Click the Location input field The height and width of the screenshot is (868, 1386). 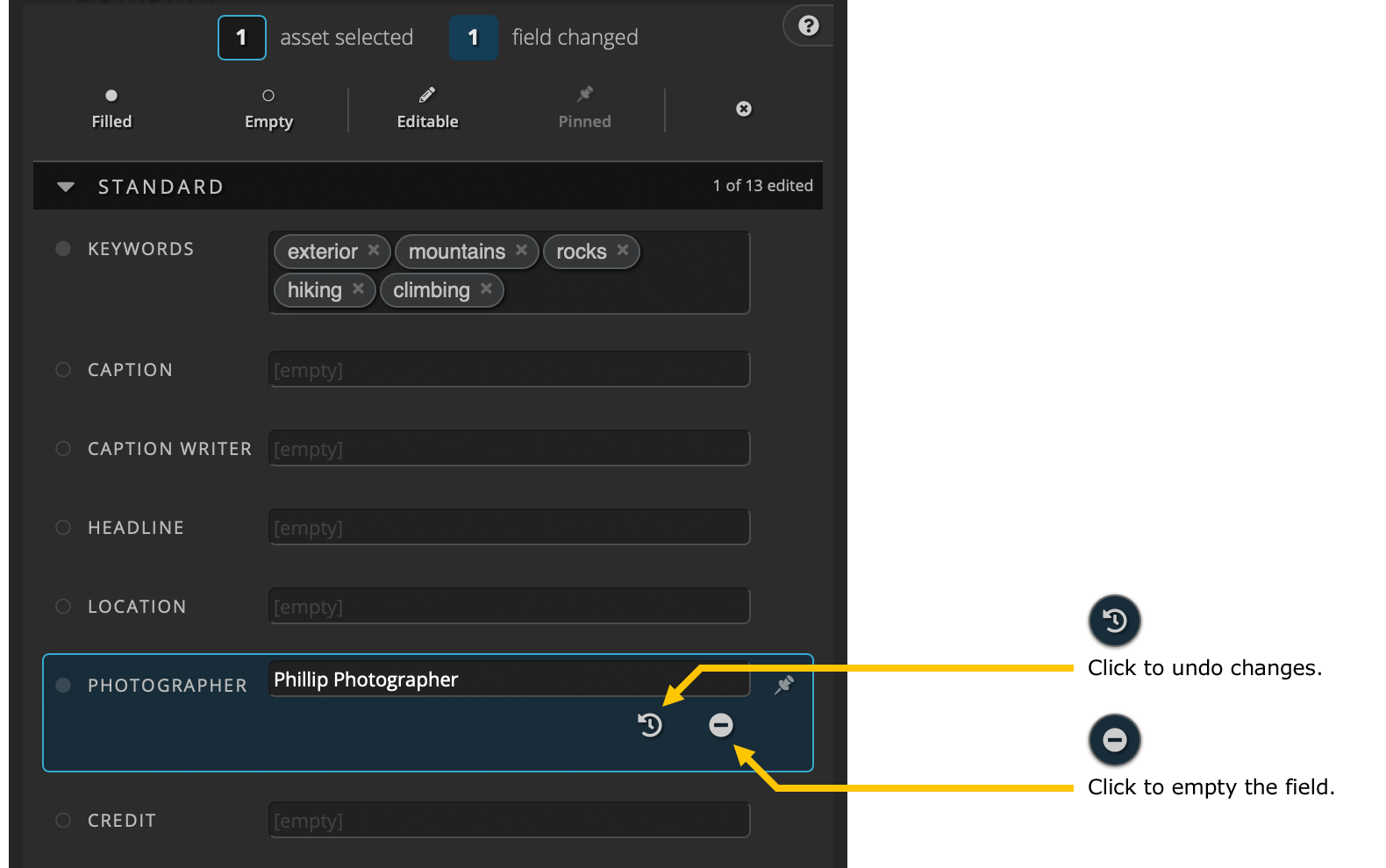coord(509,606)
